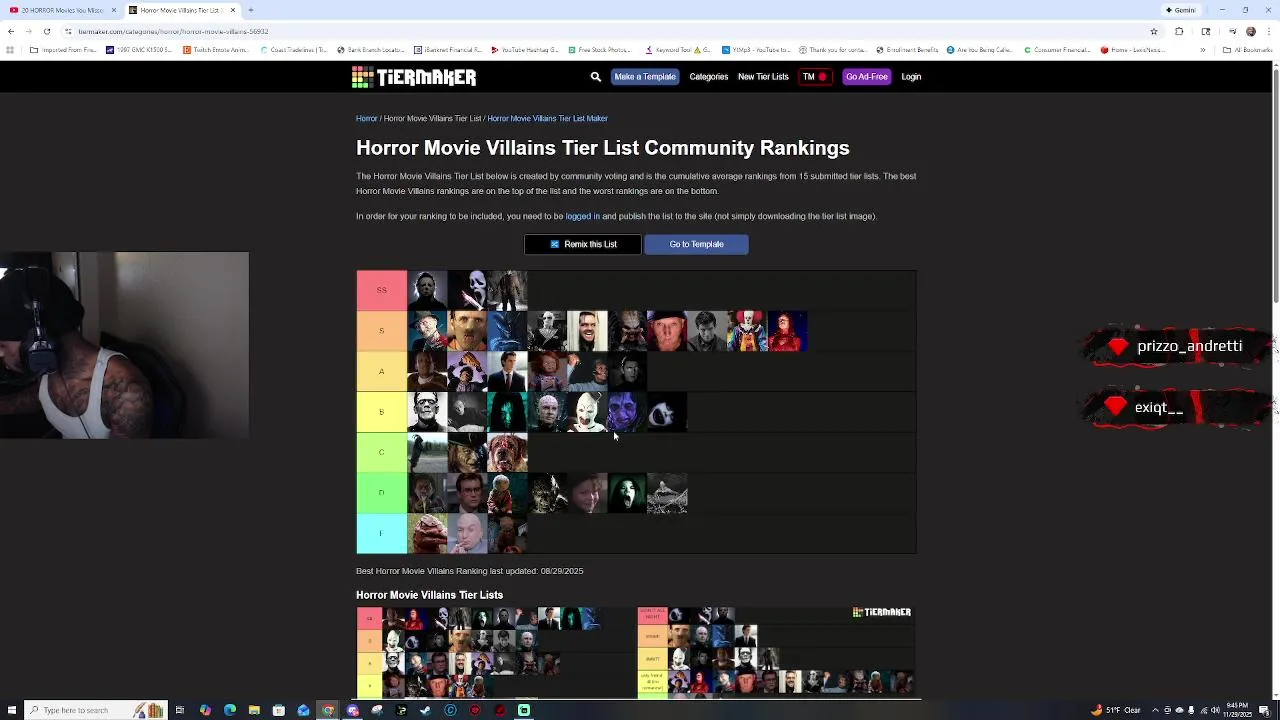
Task: Open first community tier list thumbnail
Action: pyautogui.click(x=495, y=652)
